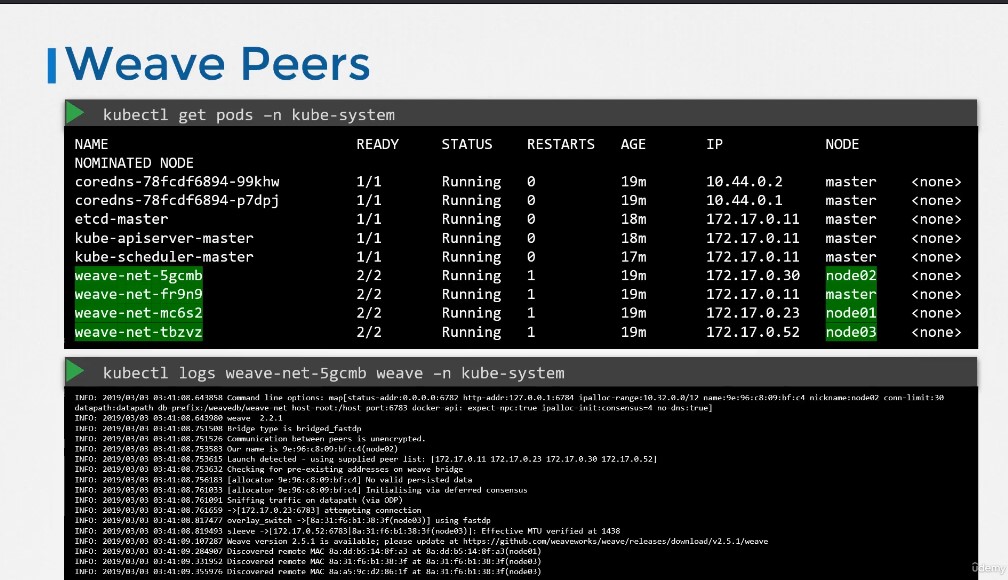Click the 'Launch detected' supplied peer list log line
This screenshot has height=580, width=1008.
coord(366,459)
